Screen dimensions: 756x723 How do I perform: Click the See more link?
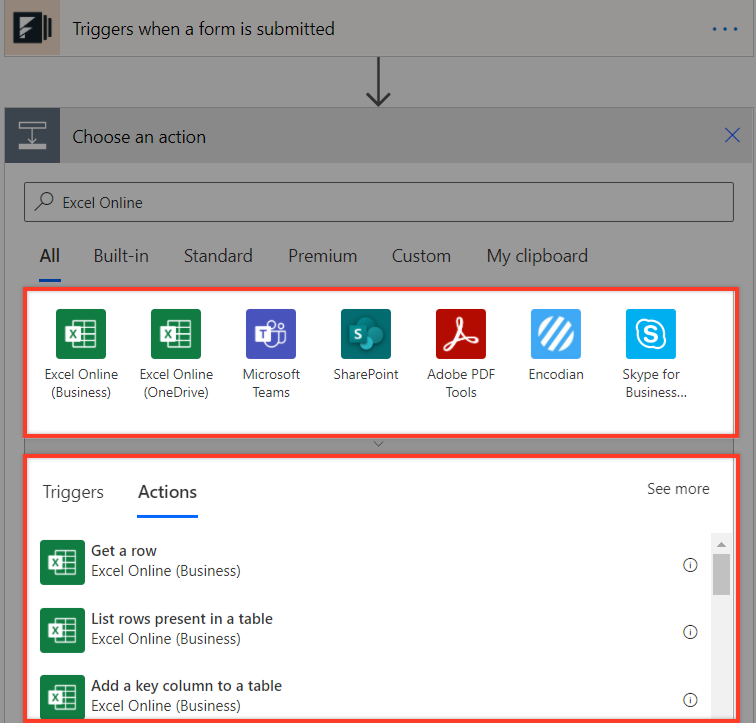pyautogui.click(x=678, y=489)
